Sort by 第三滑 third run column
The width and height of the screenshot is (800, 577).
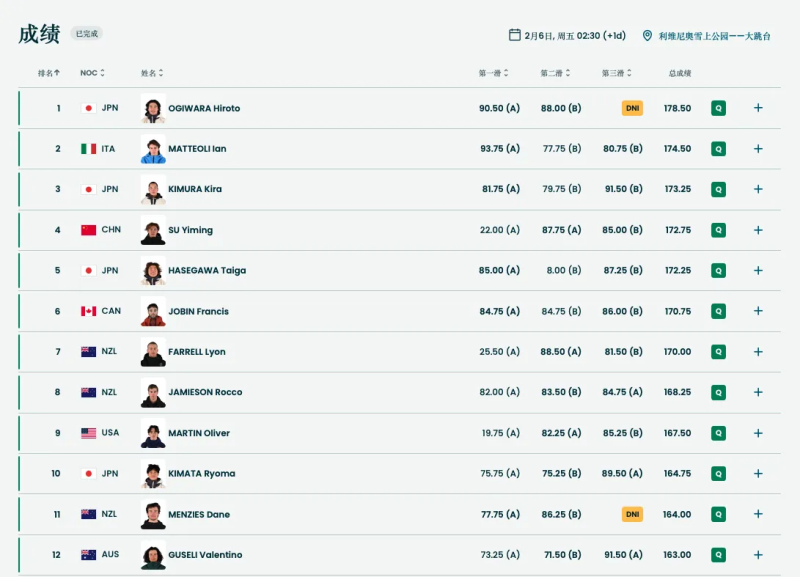[616, 73]
